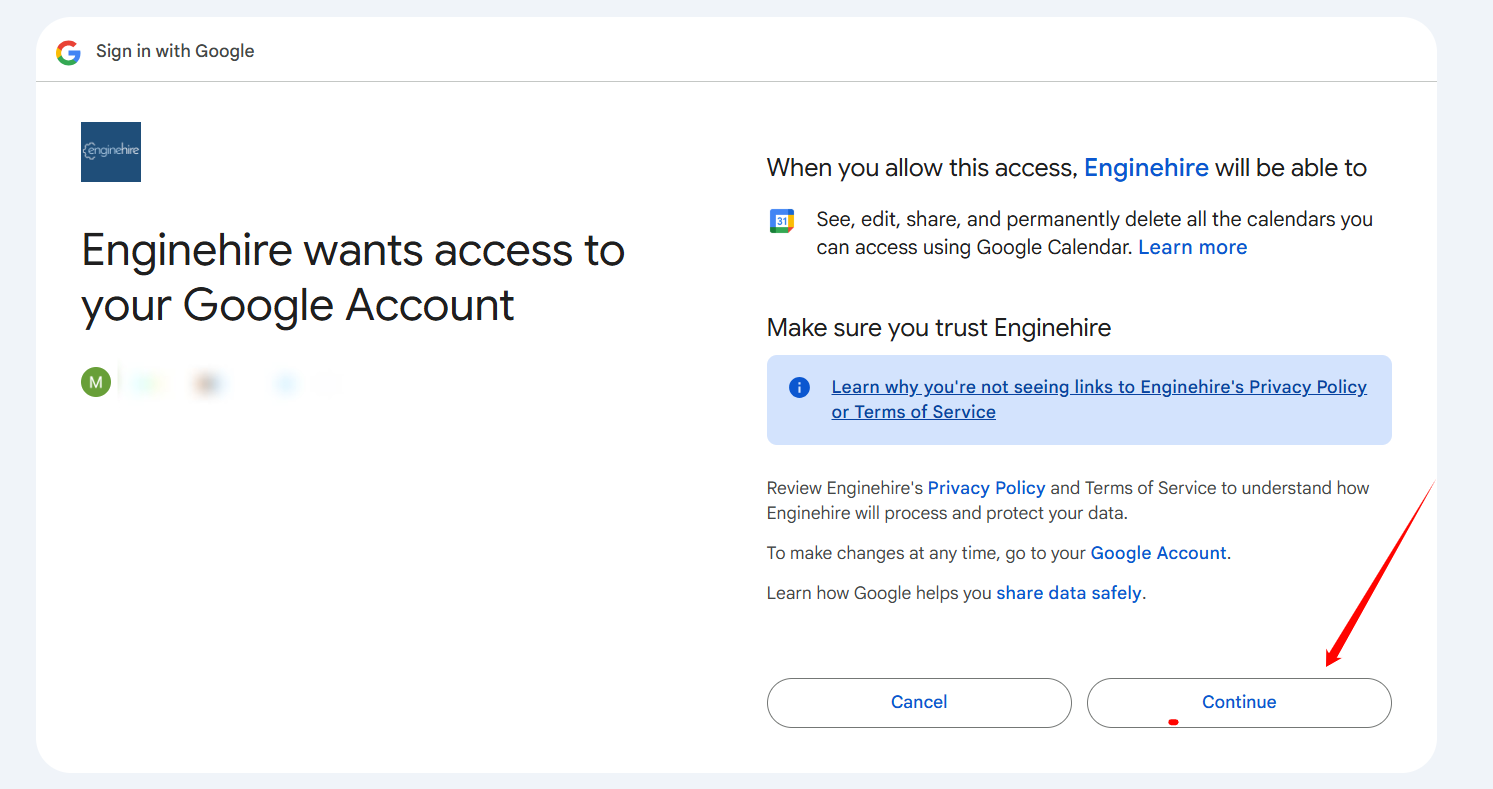
Task: Click the blue info circle icon
Action: [799, 388]
